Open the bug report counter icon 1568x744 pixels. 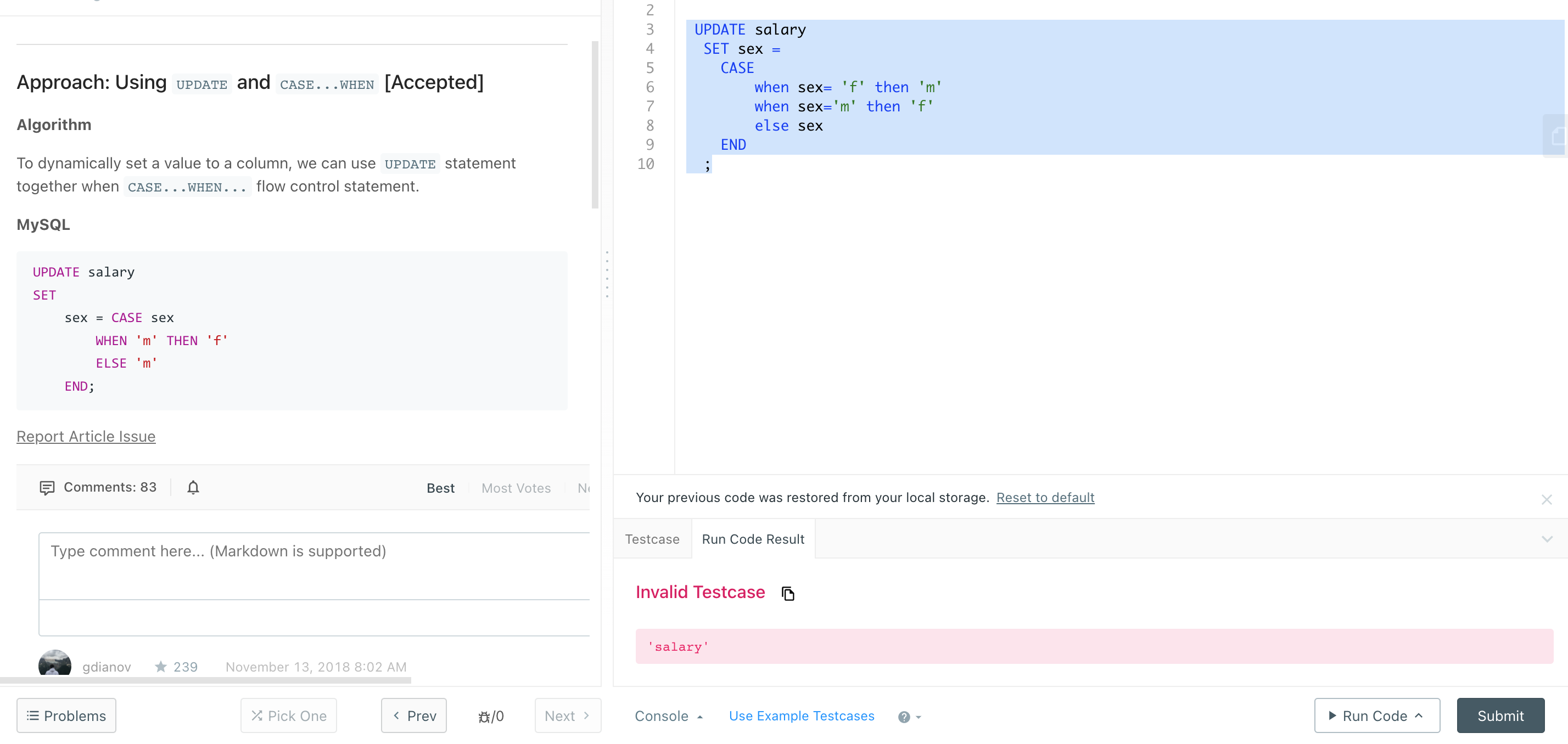pos(491,716)
